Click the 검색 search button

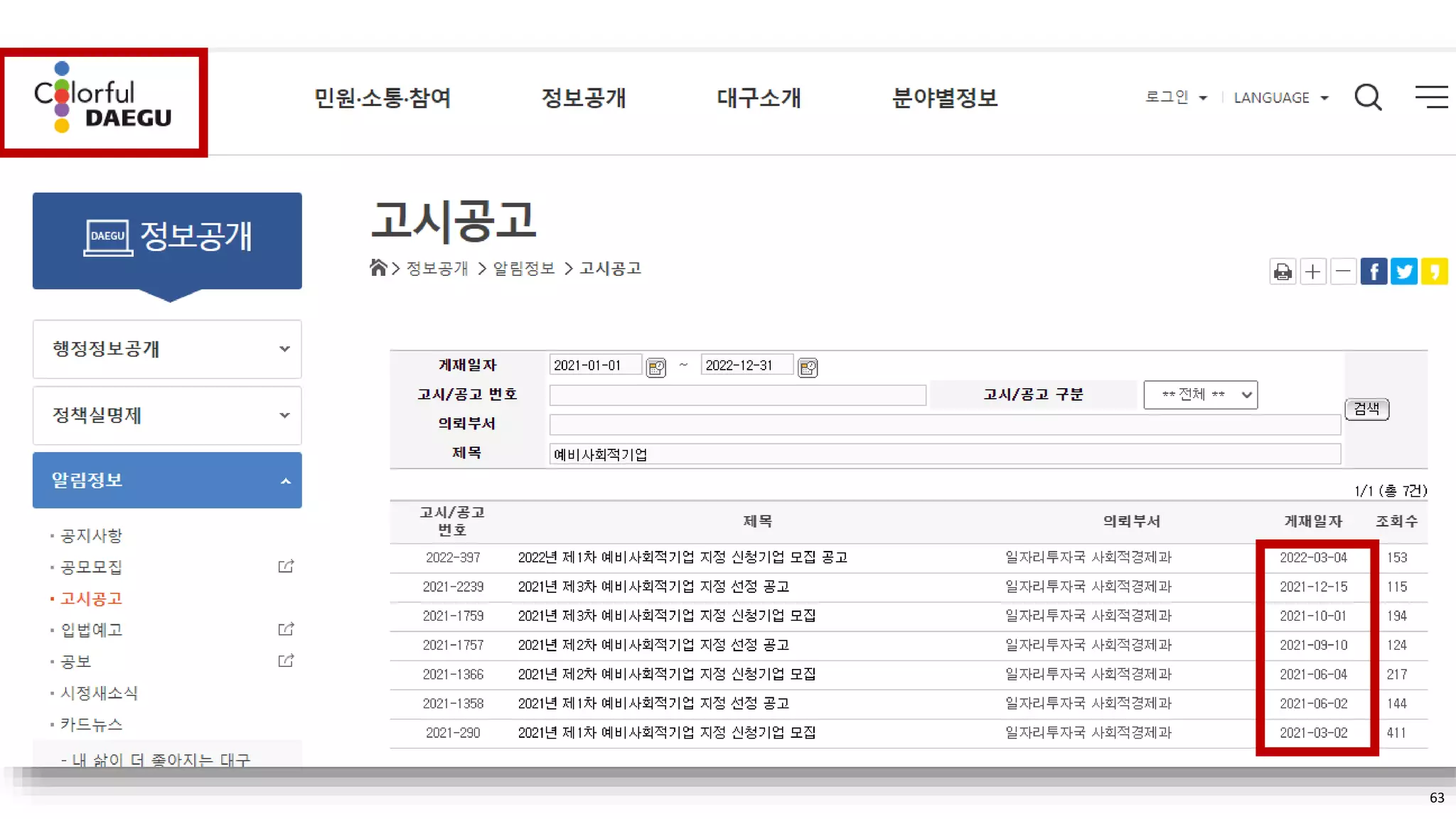(x=1366, y=409)
